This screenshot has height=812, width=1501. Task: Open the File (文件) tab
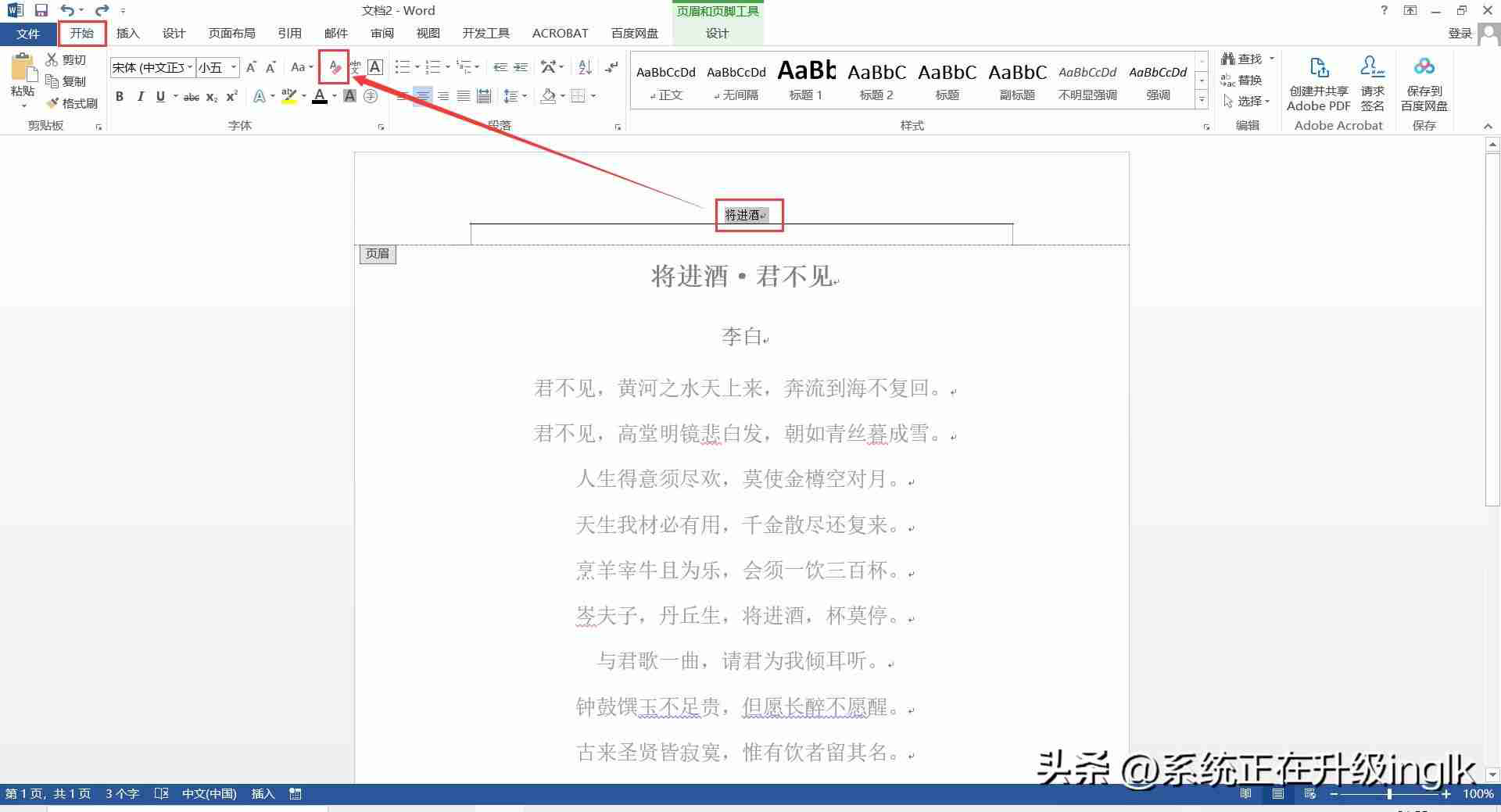point(28,34)
